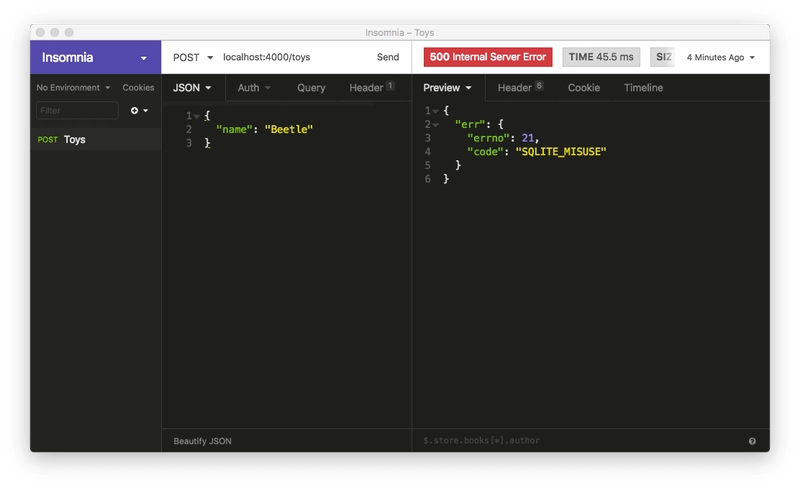Screen dimensions: 800x488
Task: Click the "errno" key in response
Action: (x=488, y=138)
